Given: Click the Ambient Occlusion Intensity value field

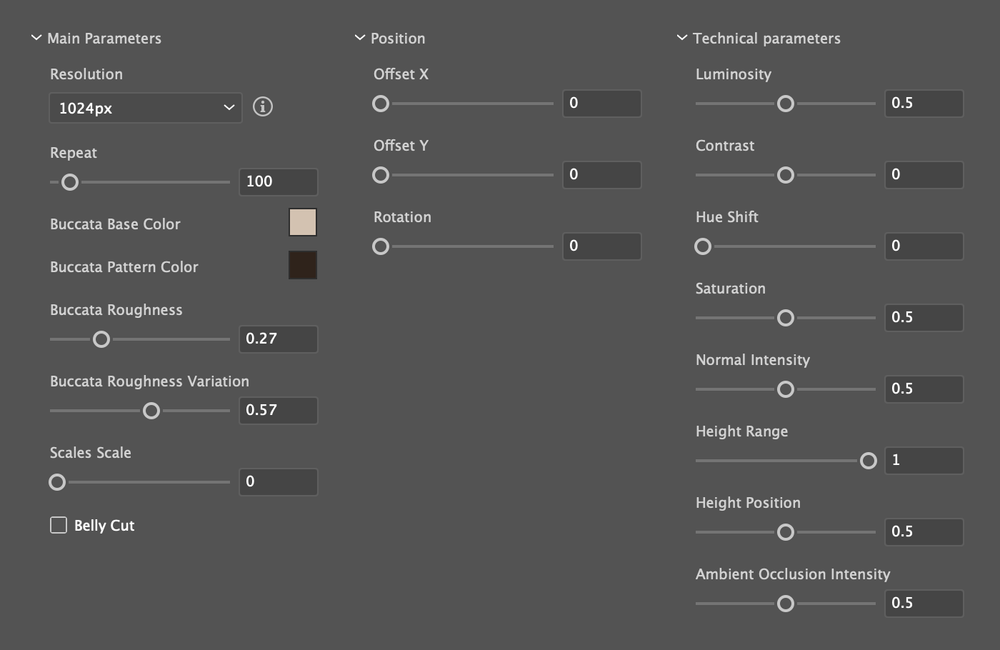Looking at the screenshot, I should (x=924, y=603).
